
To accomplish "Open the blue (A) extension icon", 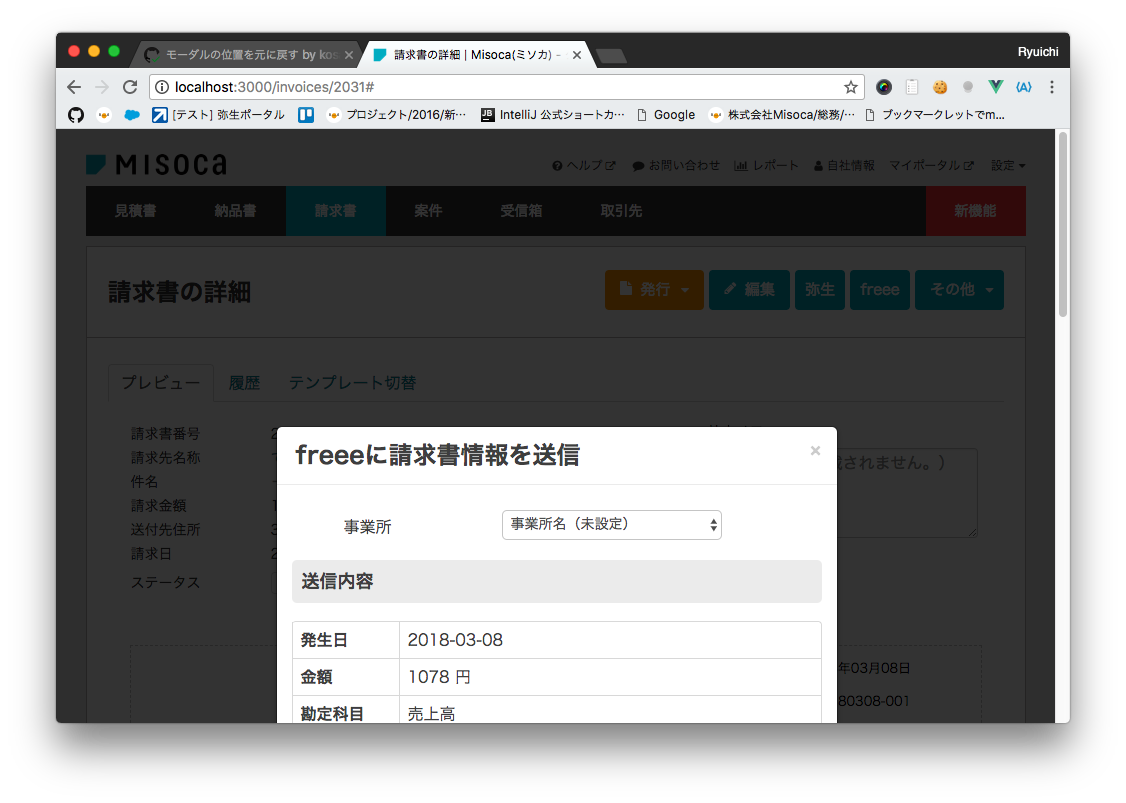I will [x=1024, y=87].
